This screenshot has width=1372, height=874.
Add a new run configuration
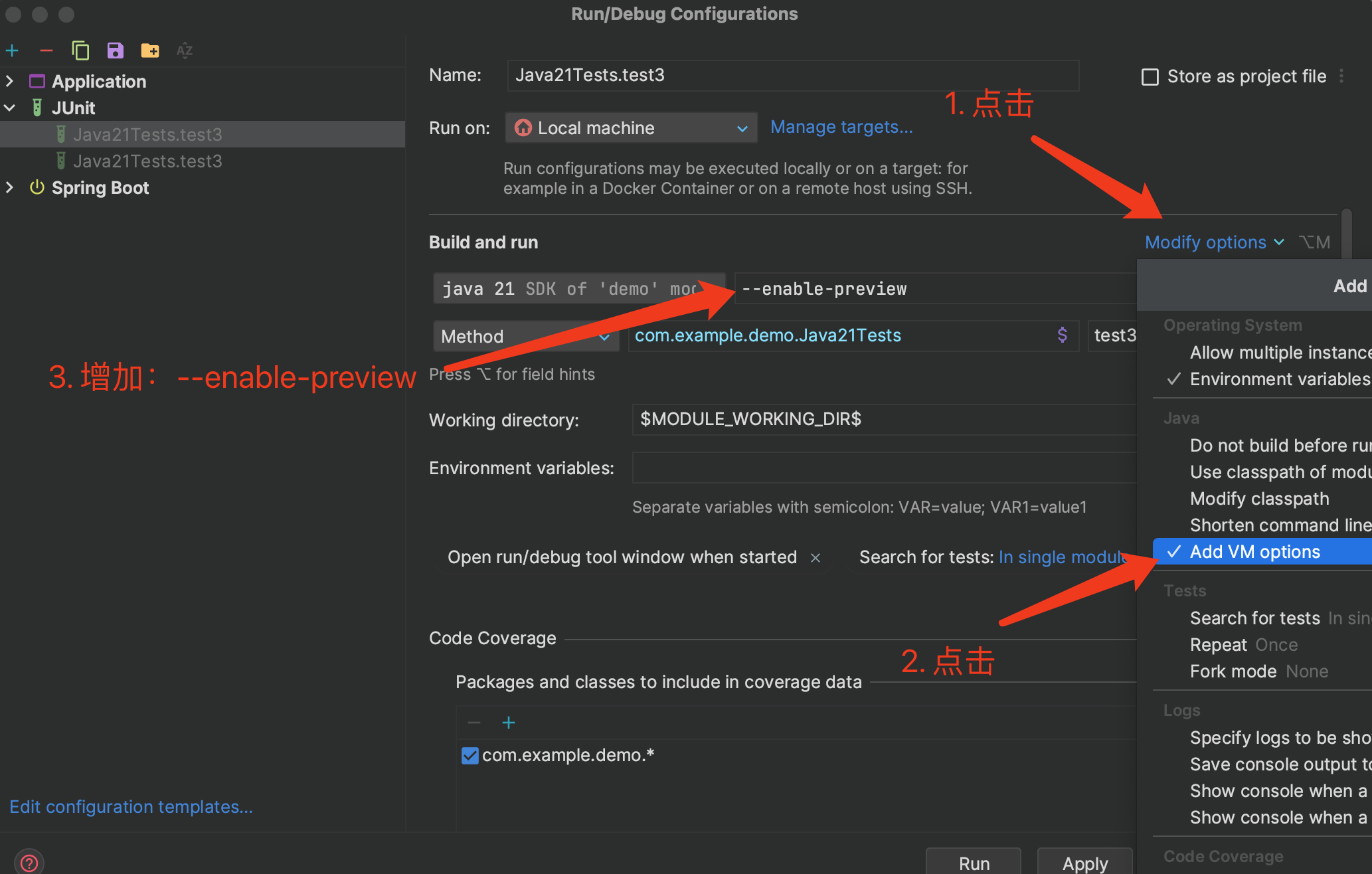coord(12,50)
